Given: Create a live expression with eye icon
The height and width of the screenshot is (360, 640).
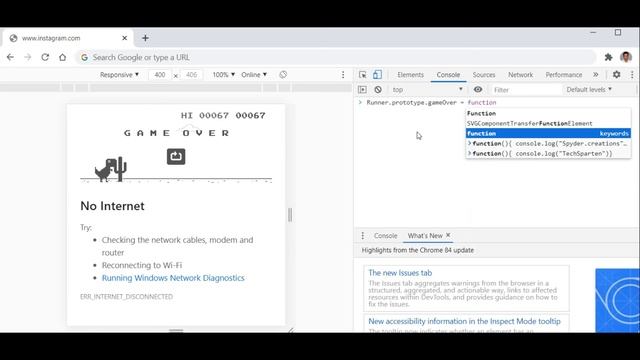Looking at the screenshot, I should [478, 89].
